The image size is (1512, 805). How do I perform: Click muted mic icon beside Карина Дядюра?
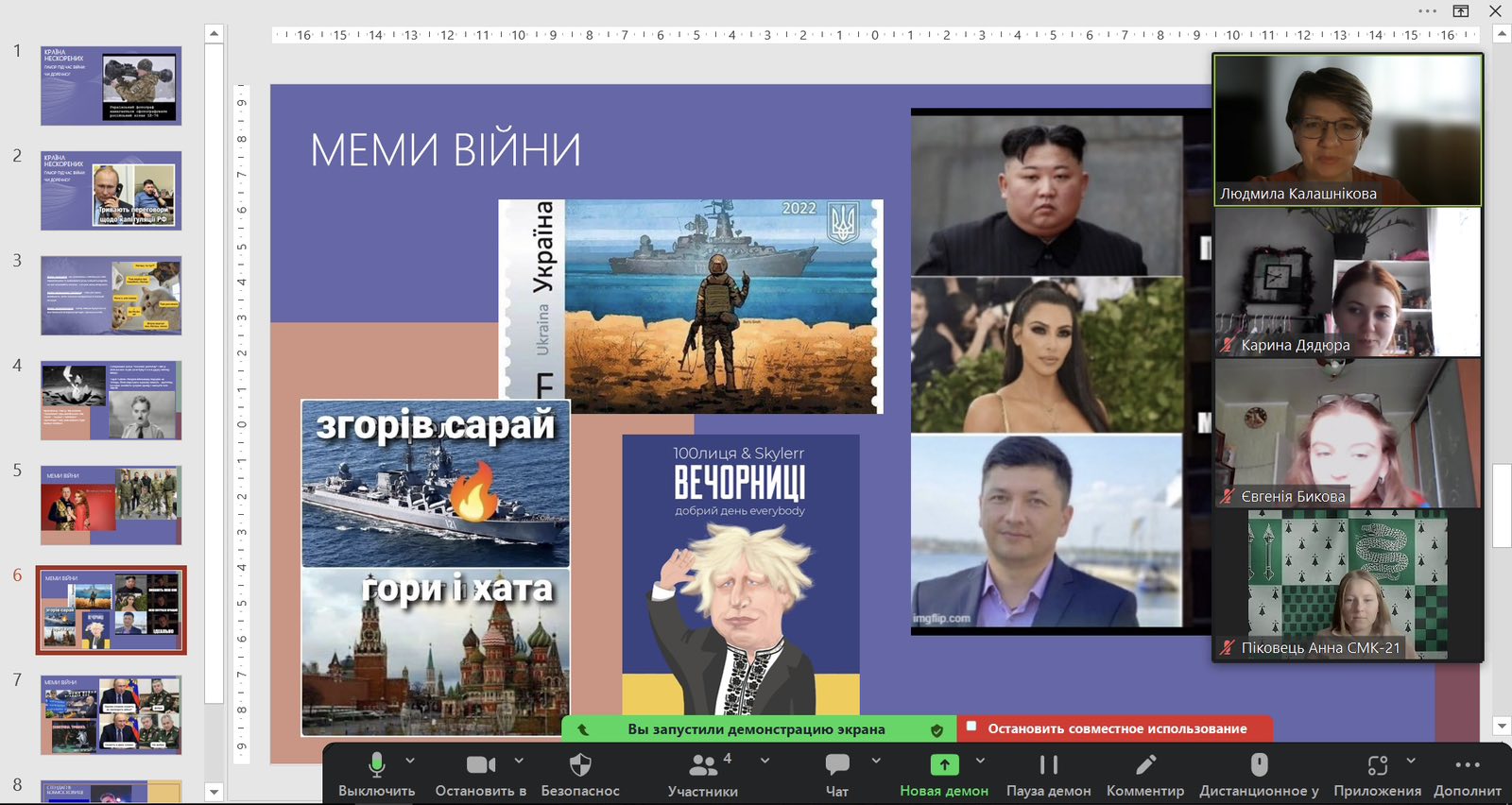(1228, 345)
